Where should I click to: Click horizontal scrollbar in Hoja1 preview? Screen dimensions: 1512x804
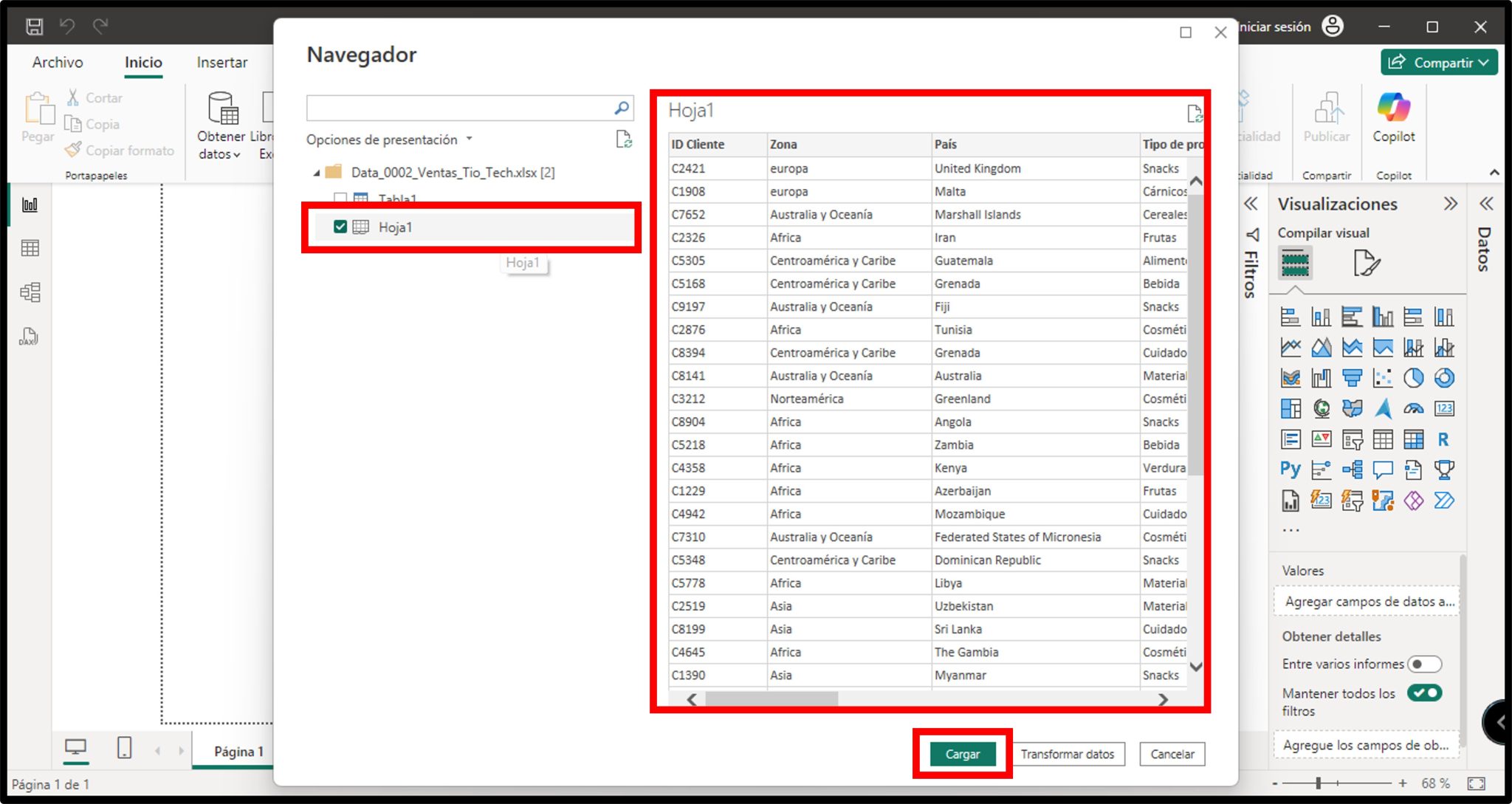[x=772, y=698]
